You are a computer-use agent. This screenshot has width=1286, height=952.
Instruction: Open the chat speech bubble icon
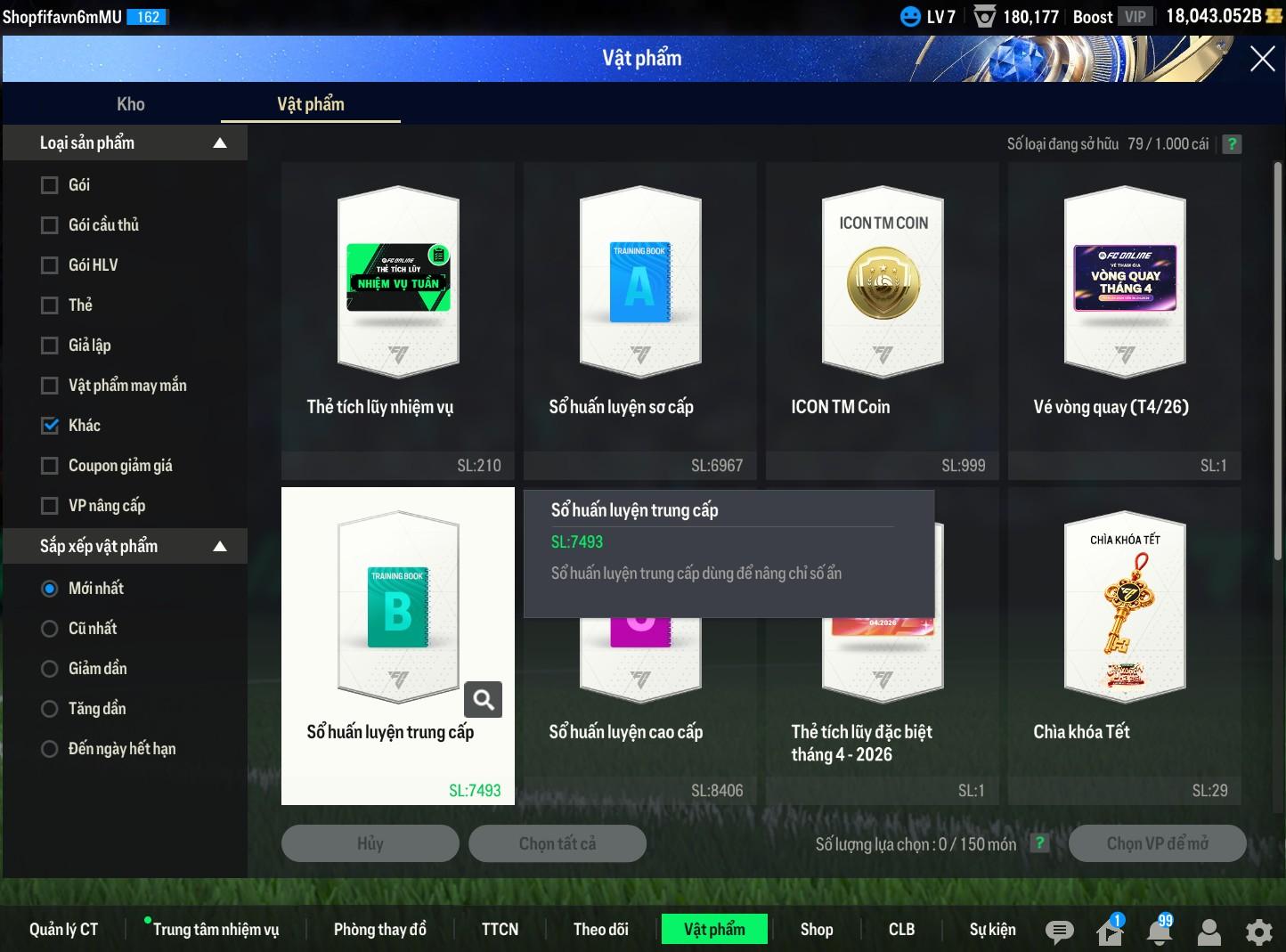point(1059,932)
